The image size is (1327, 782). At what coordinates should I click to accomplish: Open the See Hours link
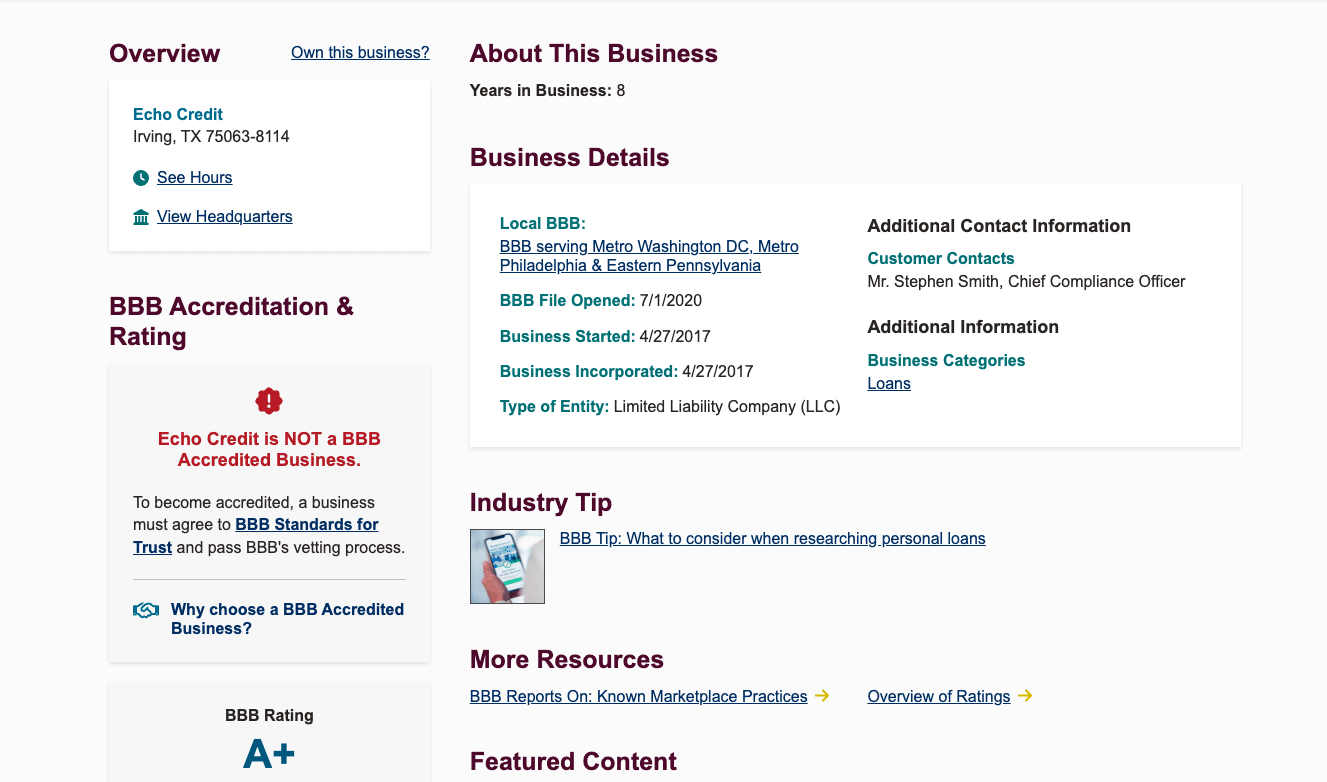point(194,177)
